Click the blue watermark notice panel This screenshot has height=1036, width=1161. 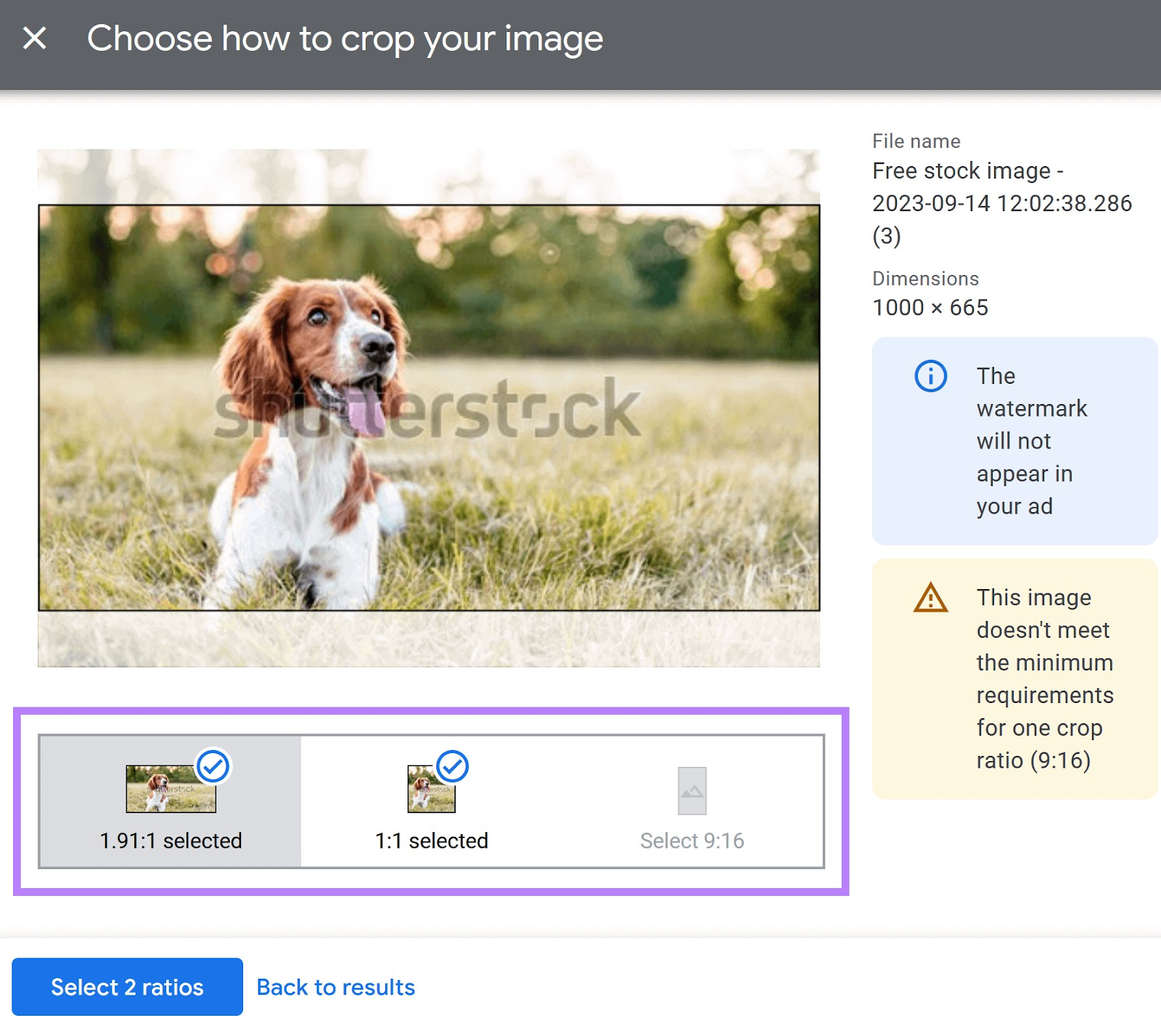[x=1014, y=440]
